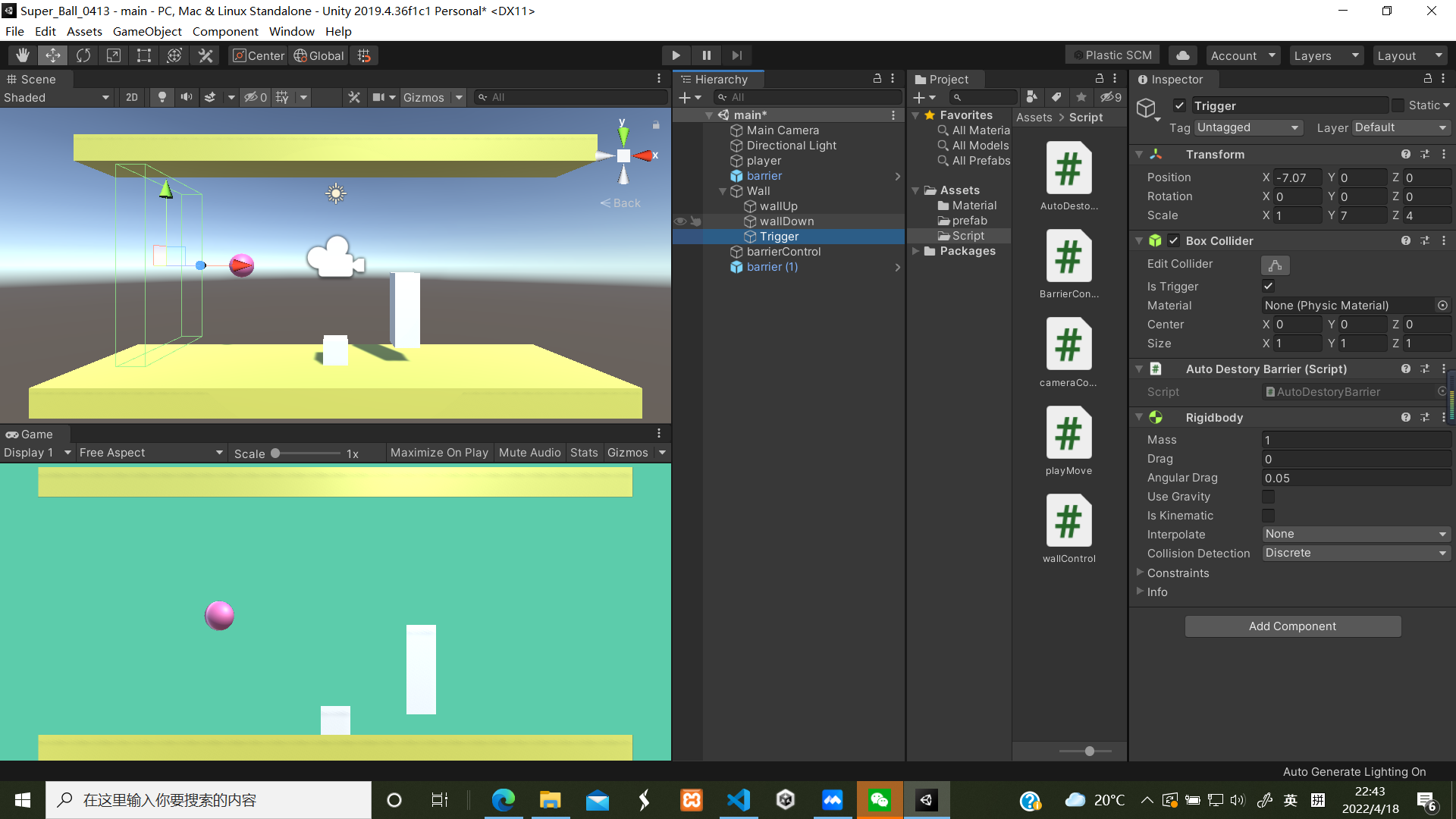Expand Constraints section
Image resolution: width=1456 pixels, height=819 pixels.
1140,573
